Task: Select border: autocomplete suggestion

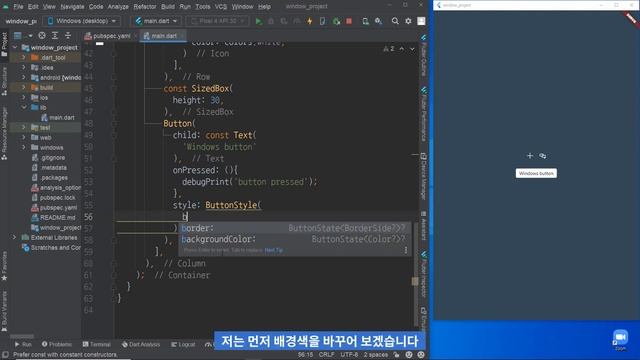Action: click(x=294, y=228)
